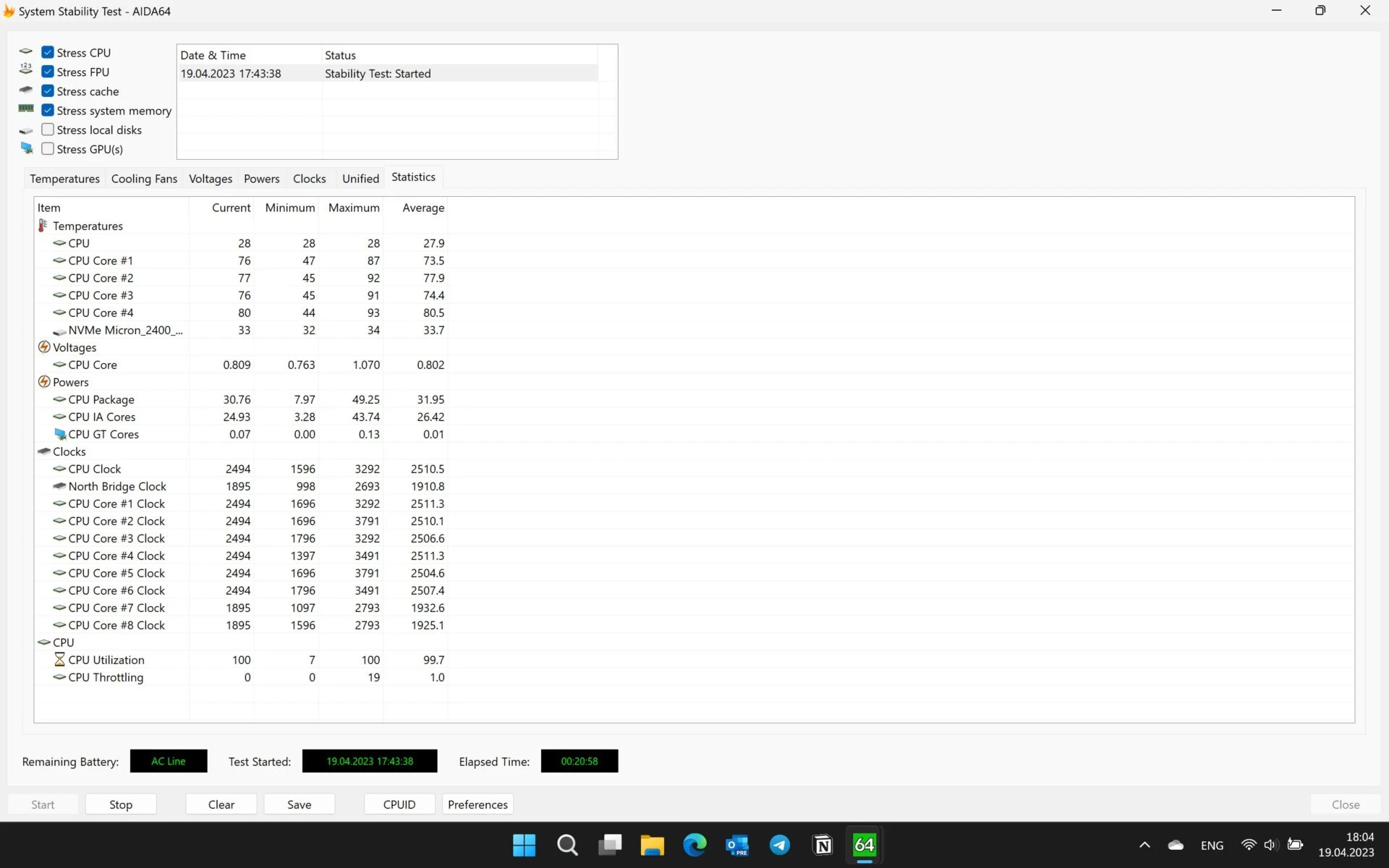1389x868 pixels.
Task: Show hidden system tray icons
Action: click(x=1144, y=845)
